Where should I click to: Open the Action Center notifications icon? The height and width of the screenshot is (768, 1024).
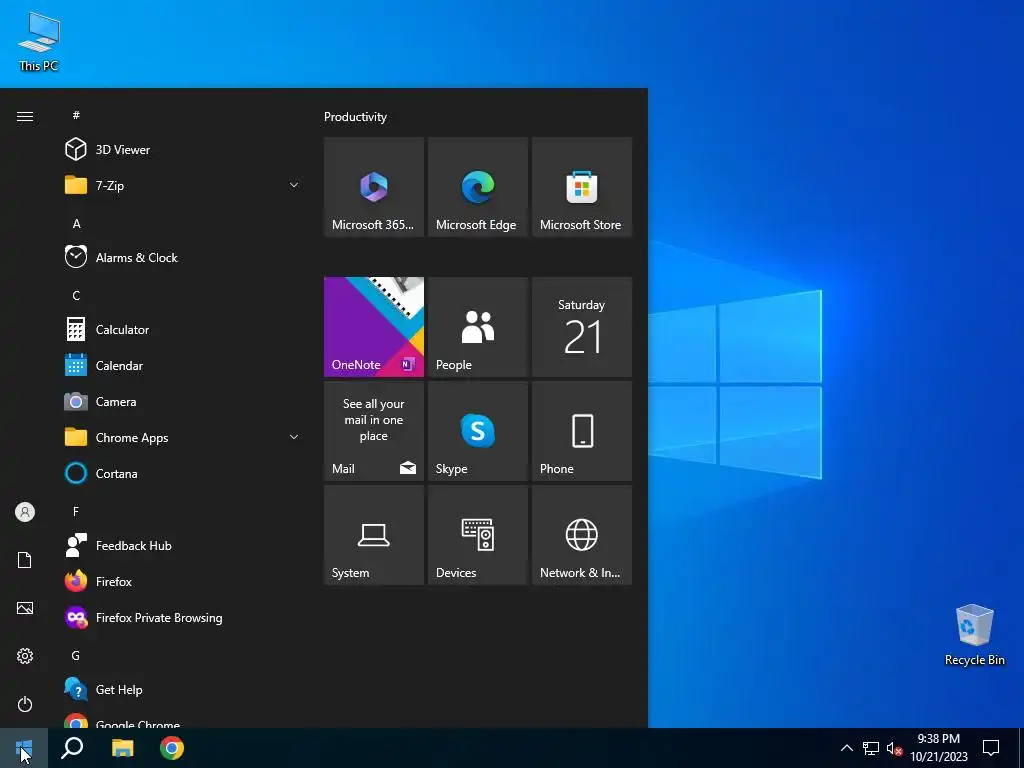click(991, 748)
